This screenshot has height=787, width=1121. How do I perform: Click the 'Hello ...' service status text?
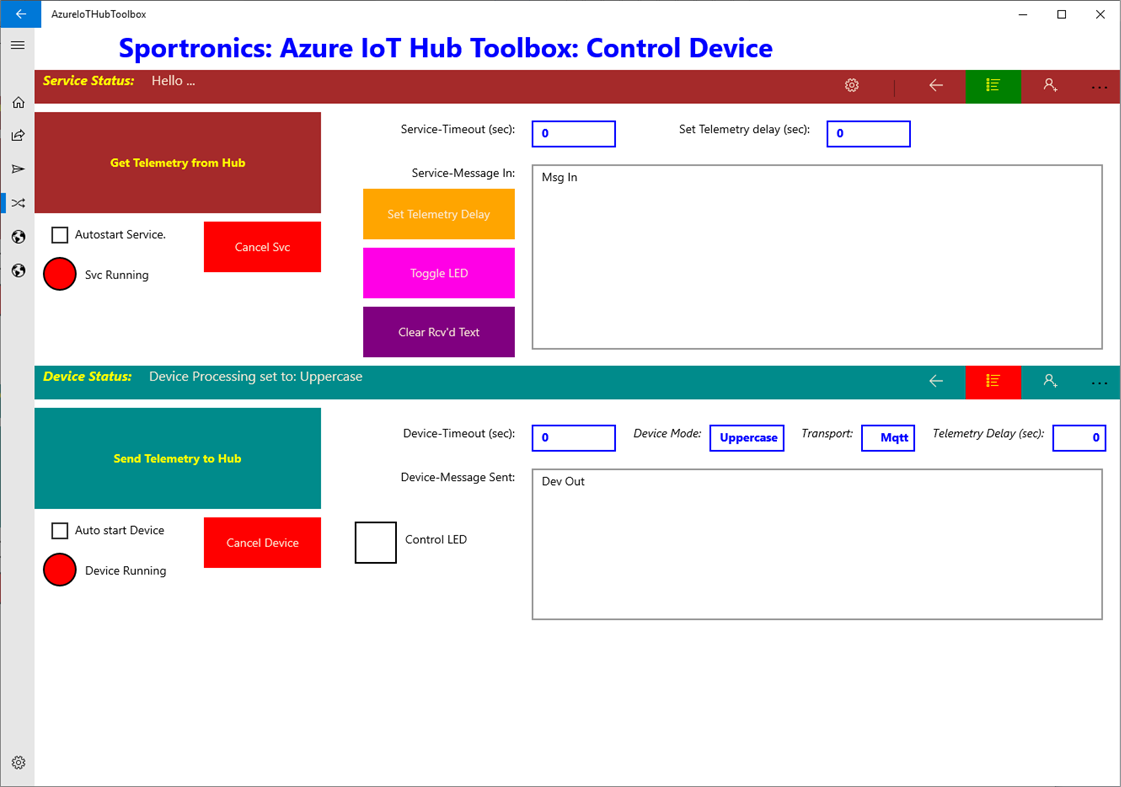(173, 81)
